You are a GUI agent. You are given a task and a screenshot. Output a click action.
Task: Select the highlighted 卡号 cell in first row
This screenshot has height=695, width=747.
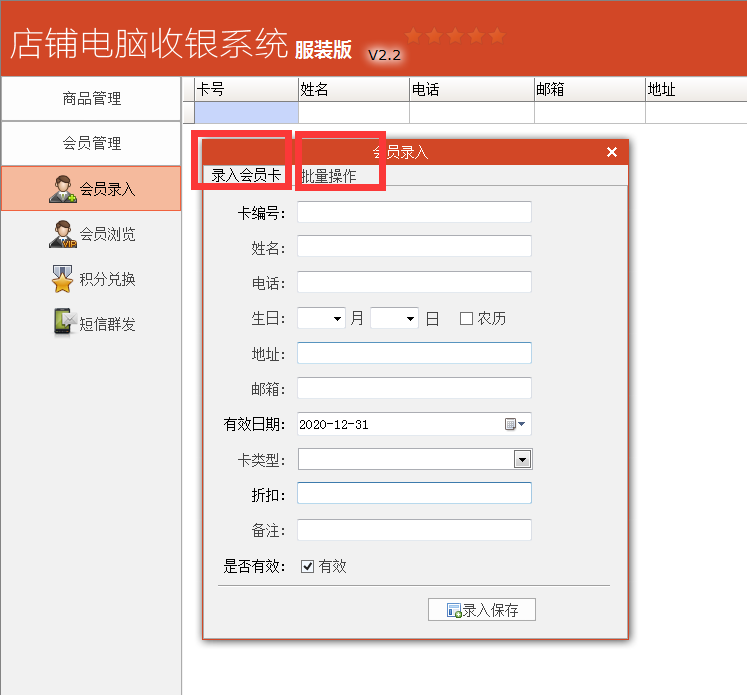246,112
